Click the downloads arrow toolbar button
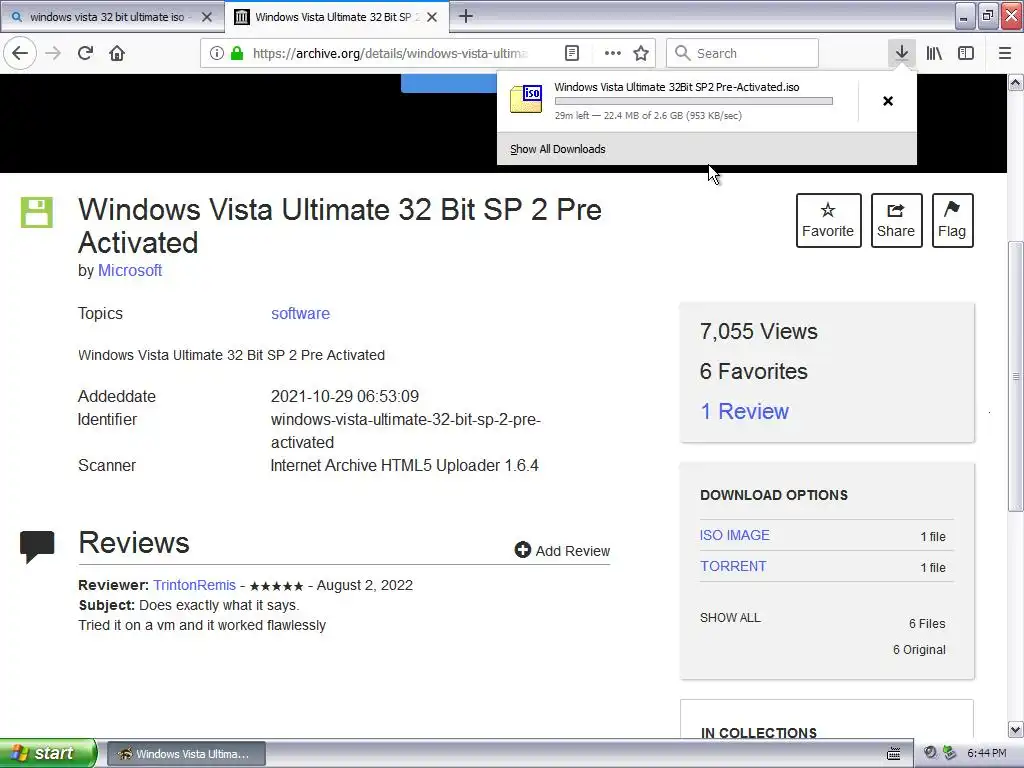Screen dimensions: 1024x768 pos(901,53)
